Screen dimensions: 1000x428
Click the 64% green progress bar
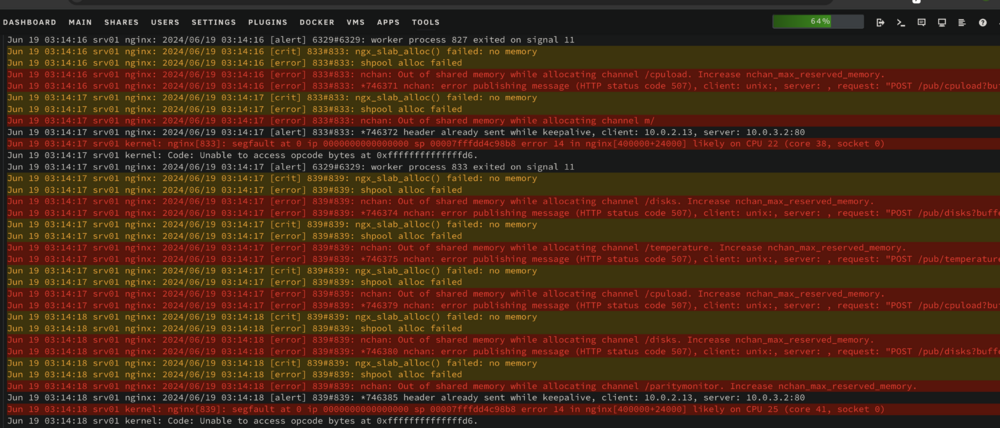pyautogui.click(x=818, y=22)
